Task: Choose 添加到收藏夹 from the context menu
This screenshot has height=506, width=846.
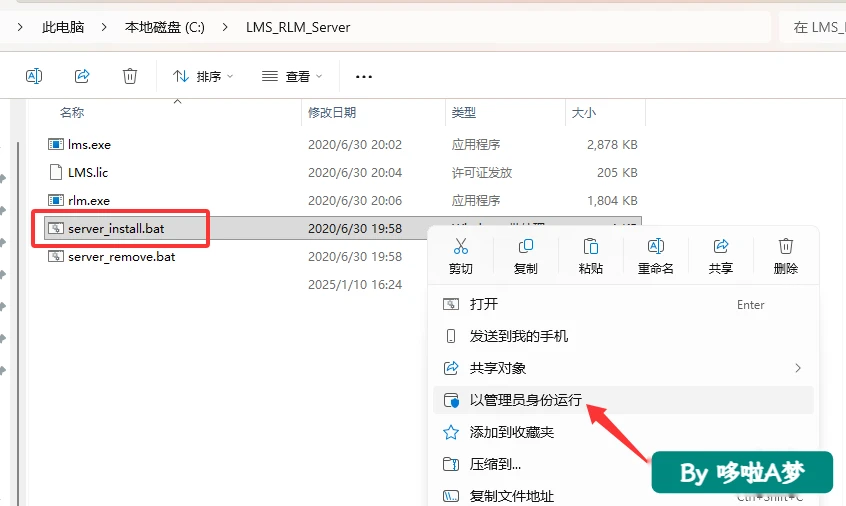Action: 623,432
